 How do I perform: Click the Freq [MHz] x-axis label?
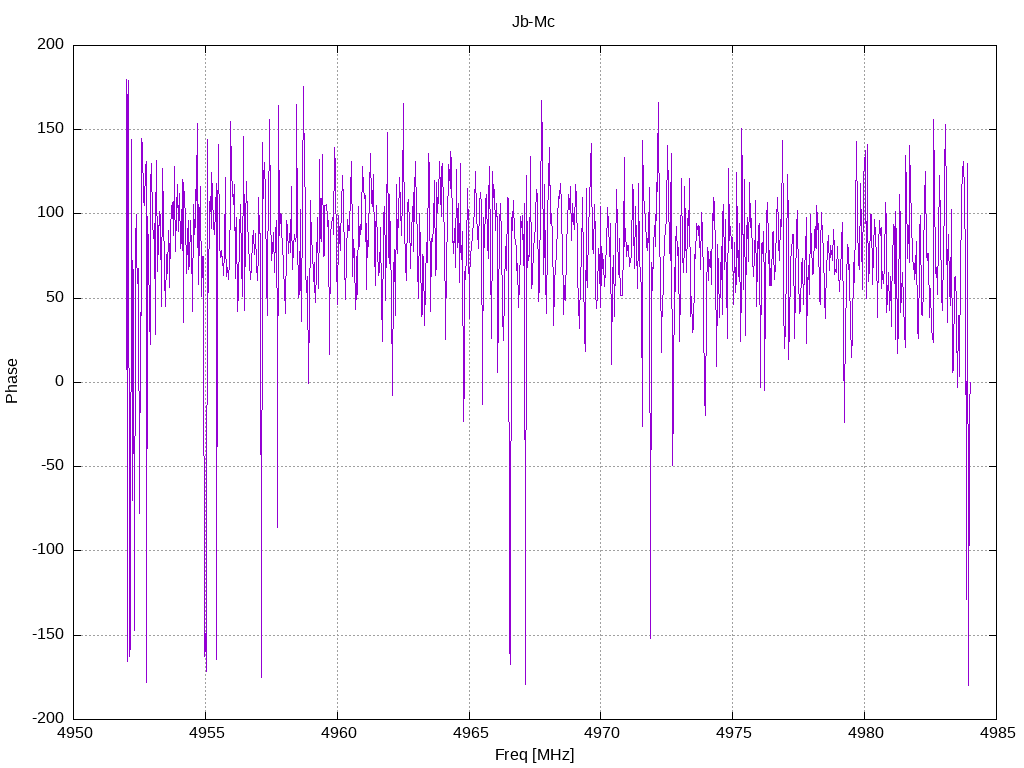click(x=534, y=754)
